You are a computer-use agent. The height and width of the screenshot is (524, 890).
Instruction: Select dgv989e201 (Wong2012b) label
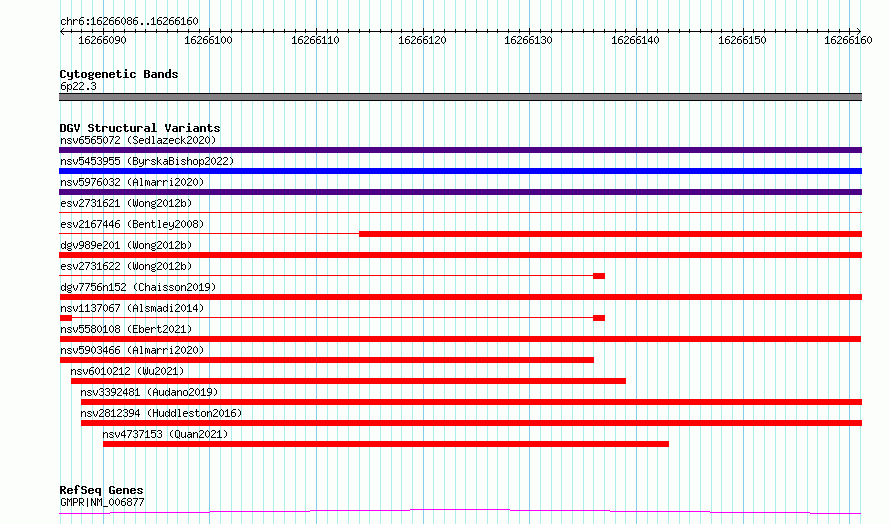(126, 245)
